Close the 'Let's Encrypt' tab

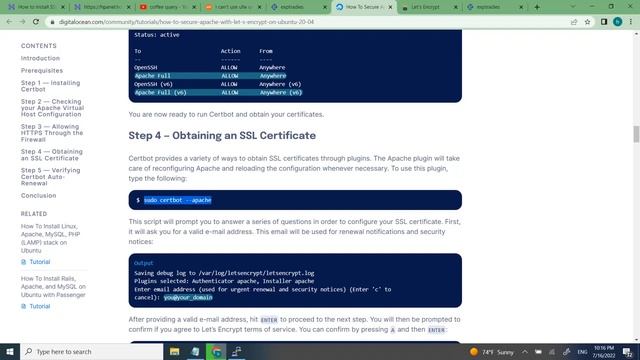pos(456,7)
